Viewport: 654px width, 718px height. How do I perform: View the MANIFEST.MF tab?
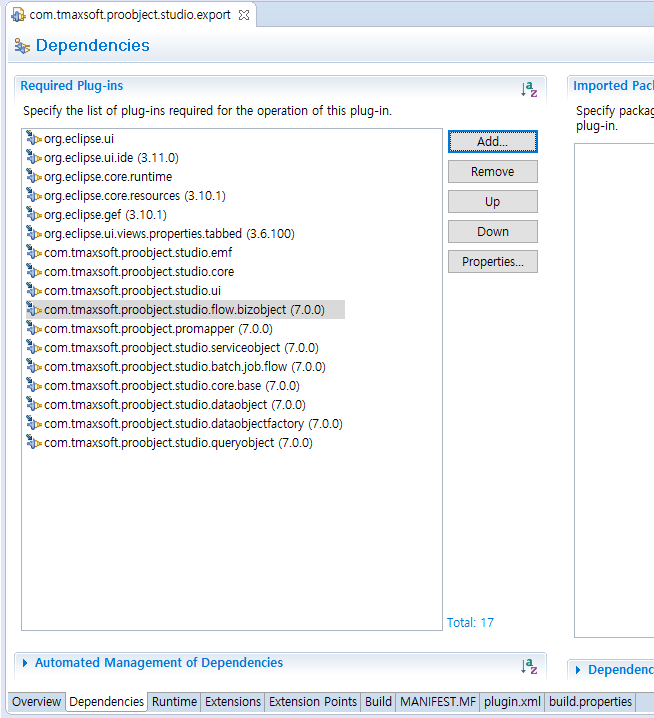coord(438,702)
